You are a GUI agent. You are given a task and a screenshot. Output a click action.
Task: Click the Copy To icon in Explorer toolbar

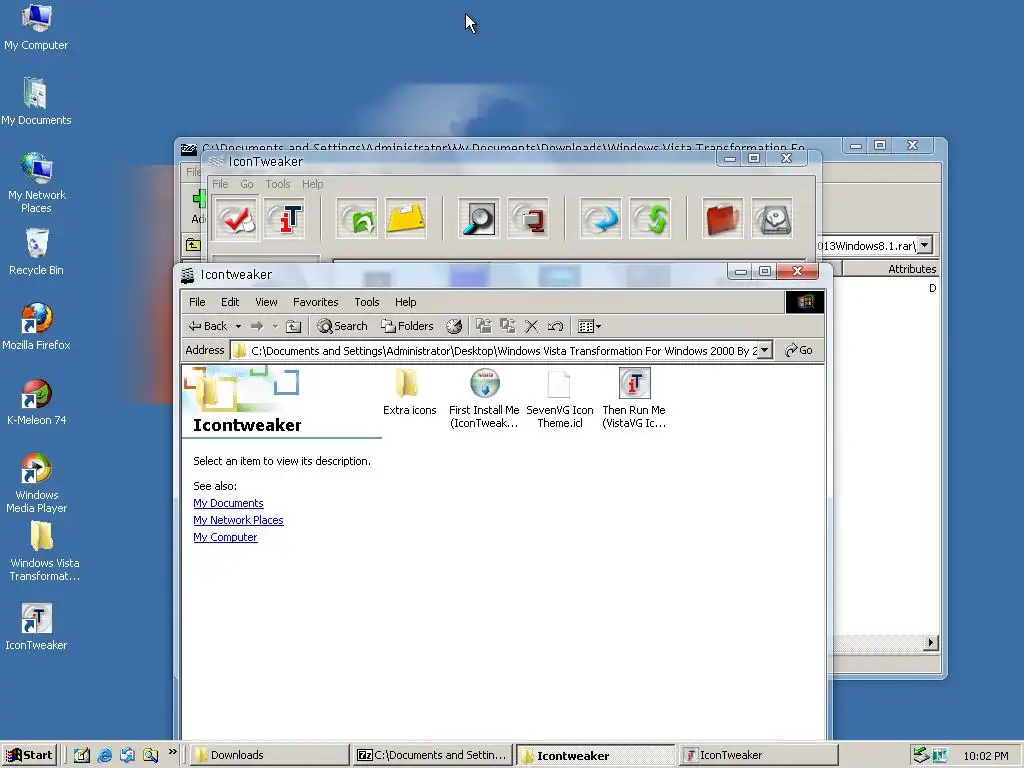coord(507,326)
